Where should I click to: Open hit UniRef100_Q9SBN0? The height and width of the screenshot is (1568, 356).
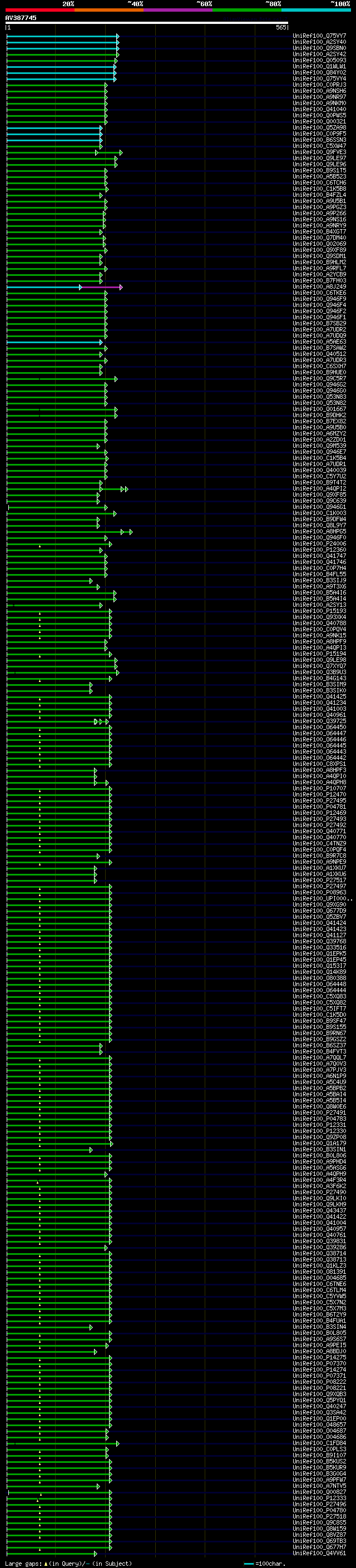click(319, 48)
